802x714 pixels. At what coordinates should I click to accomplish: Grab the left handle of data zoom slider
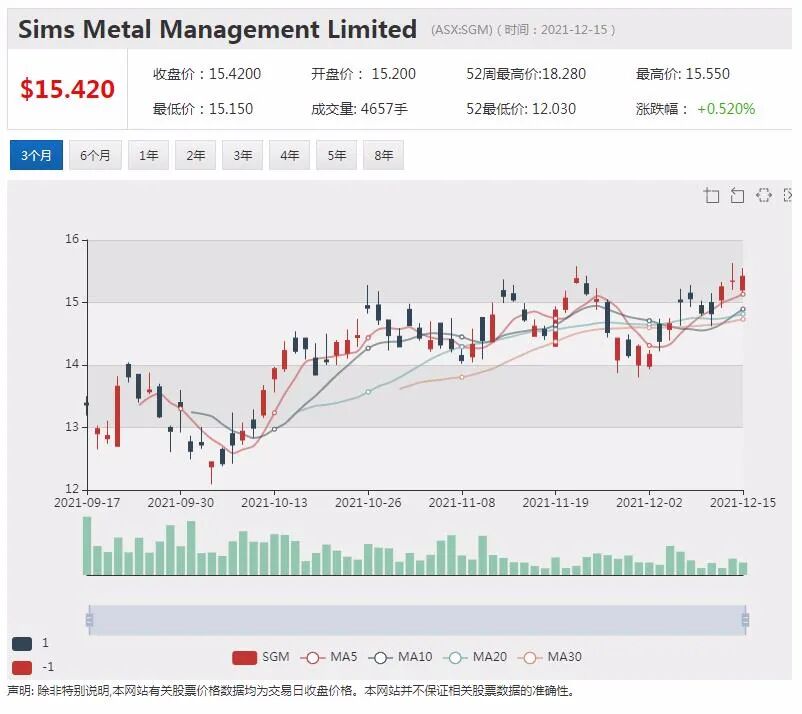click(90, 620)
